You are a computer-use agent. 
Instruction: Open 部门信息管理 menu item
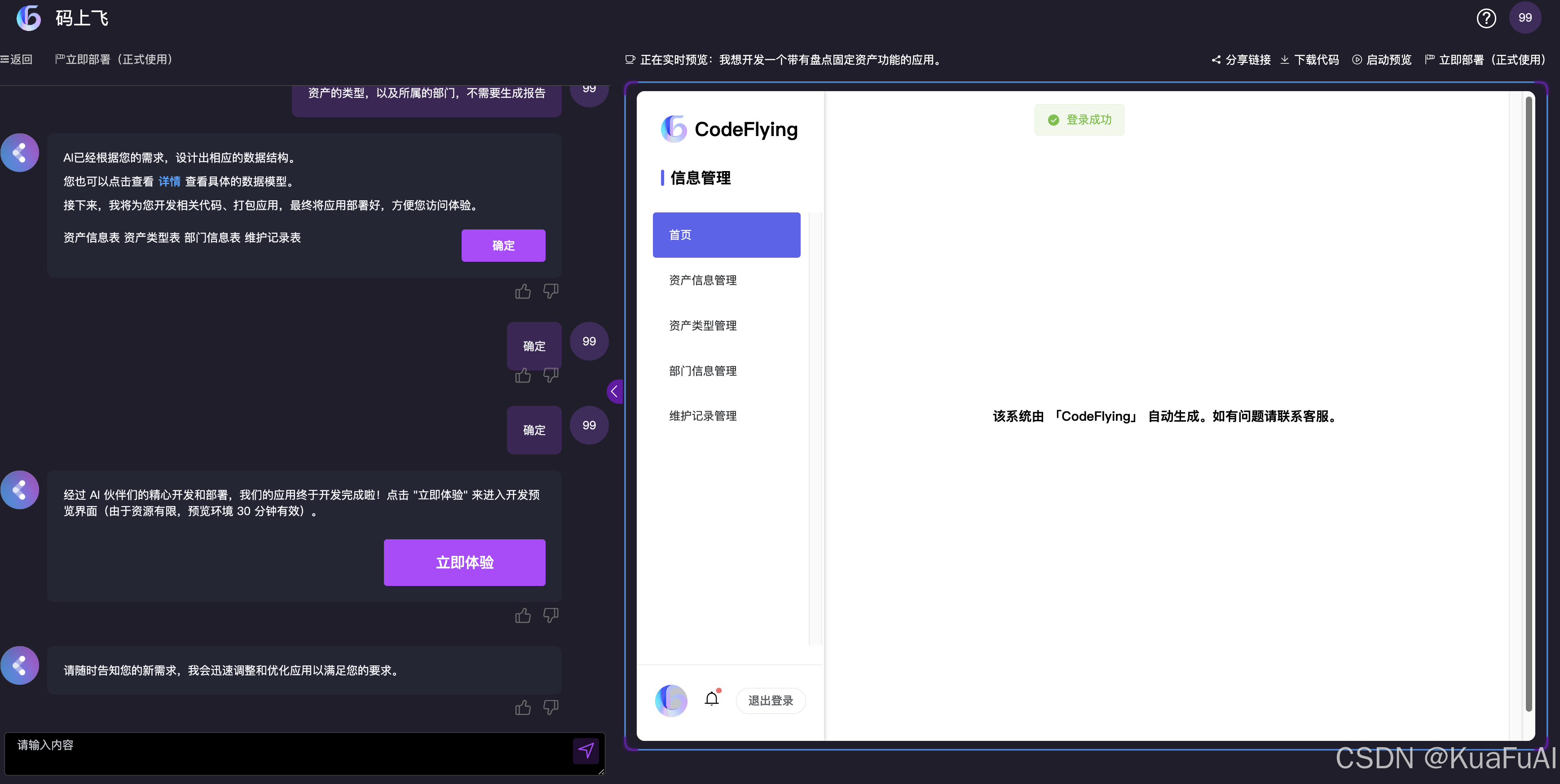726,370
